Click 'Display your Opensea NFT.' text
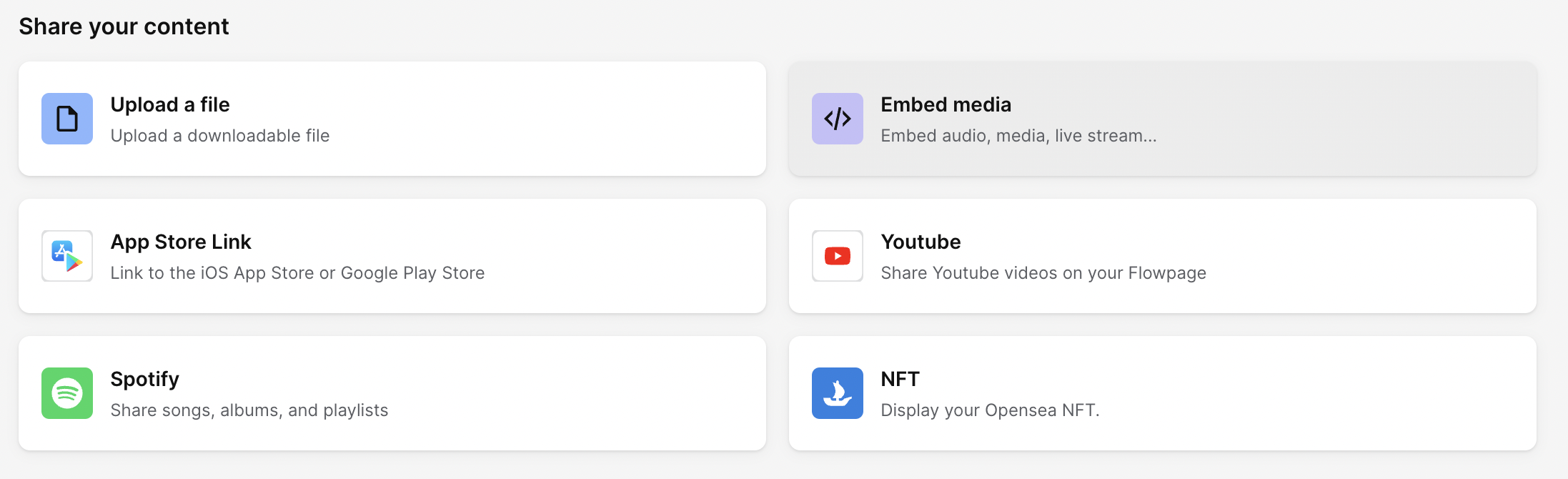Screen dimensions: 1568x479 [x=990, y=410]
